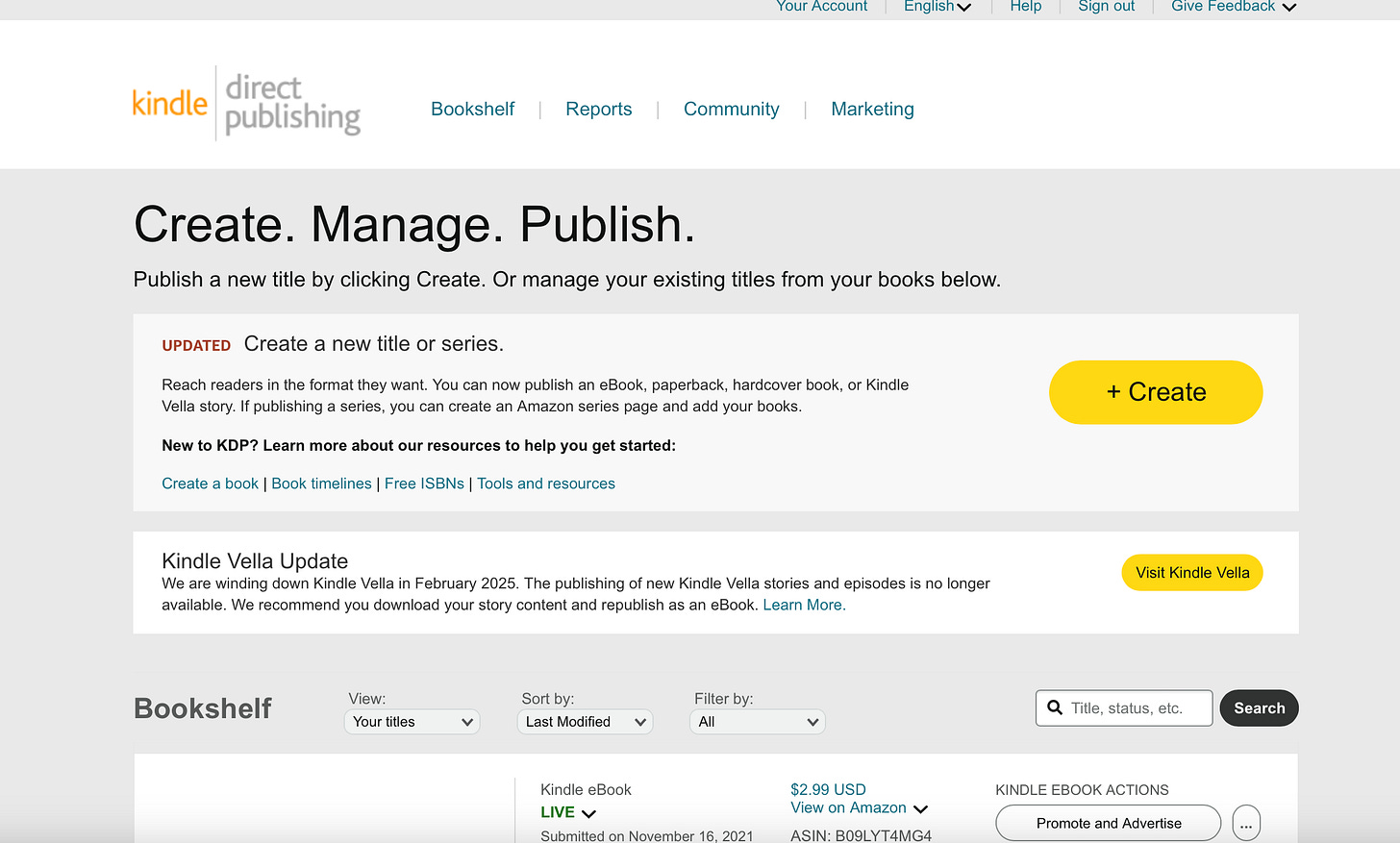Open the Reports tab

point(599,110)
